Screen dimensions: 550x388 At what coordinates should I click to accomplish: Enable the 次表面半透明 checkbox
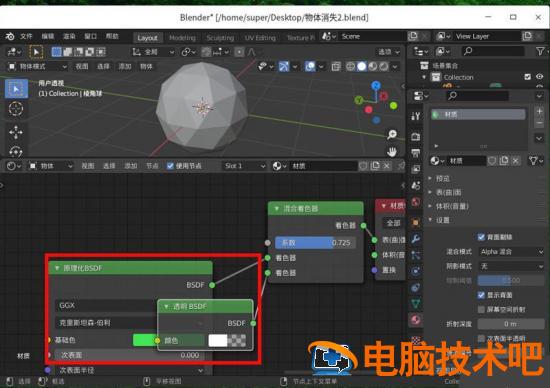[x=481, y=338]
